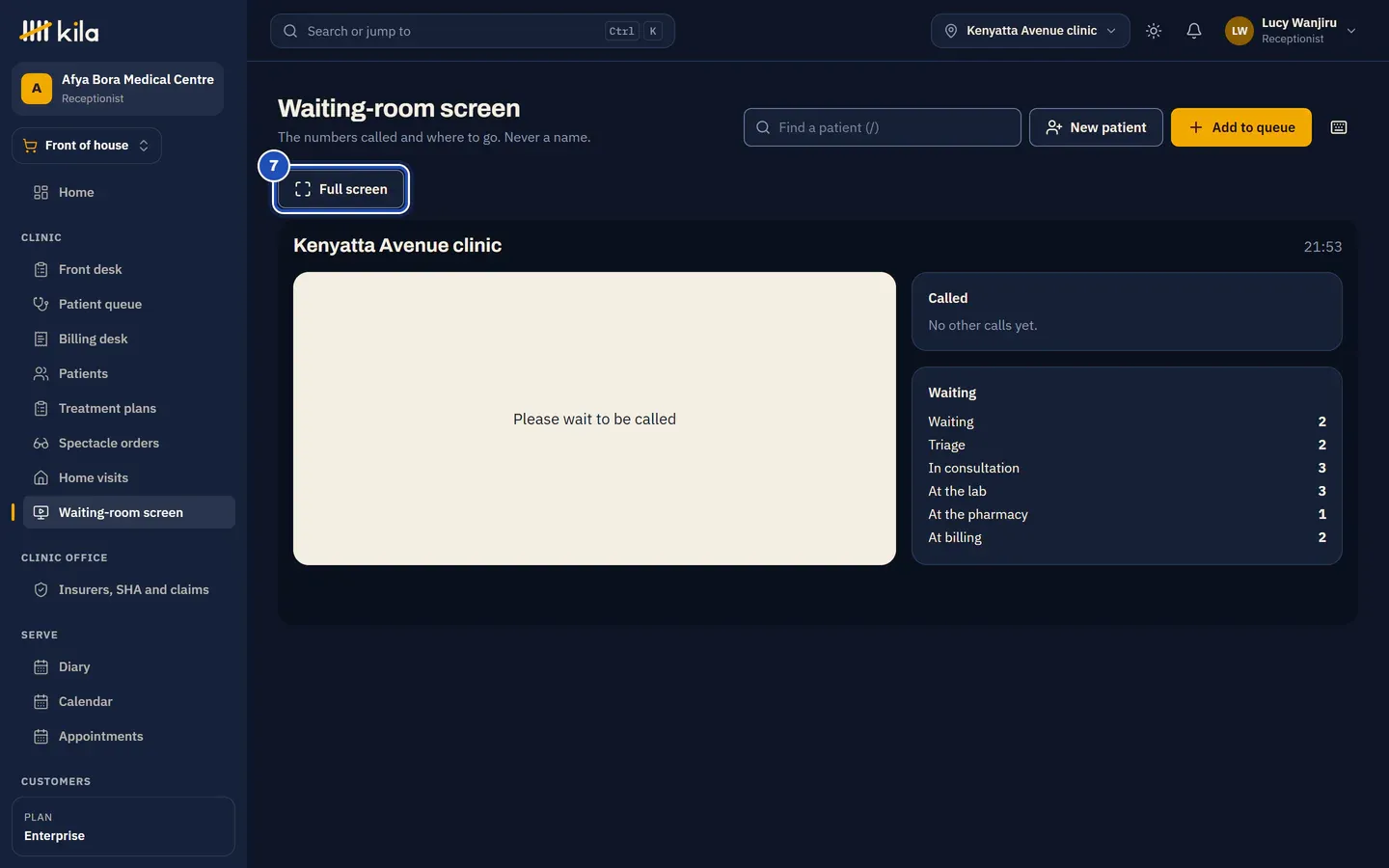Viewport: 1389px width, 868px height.
Task: Click the 'At the pharmacy' row
Action: 1127,514
